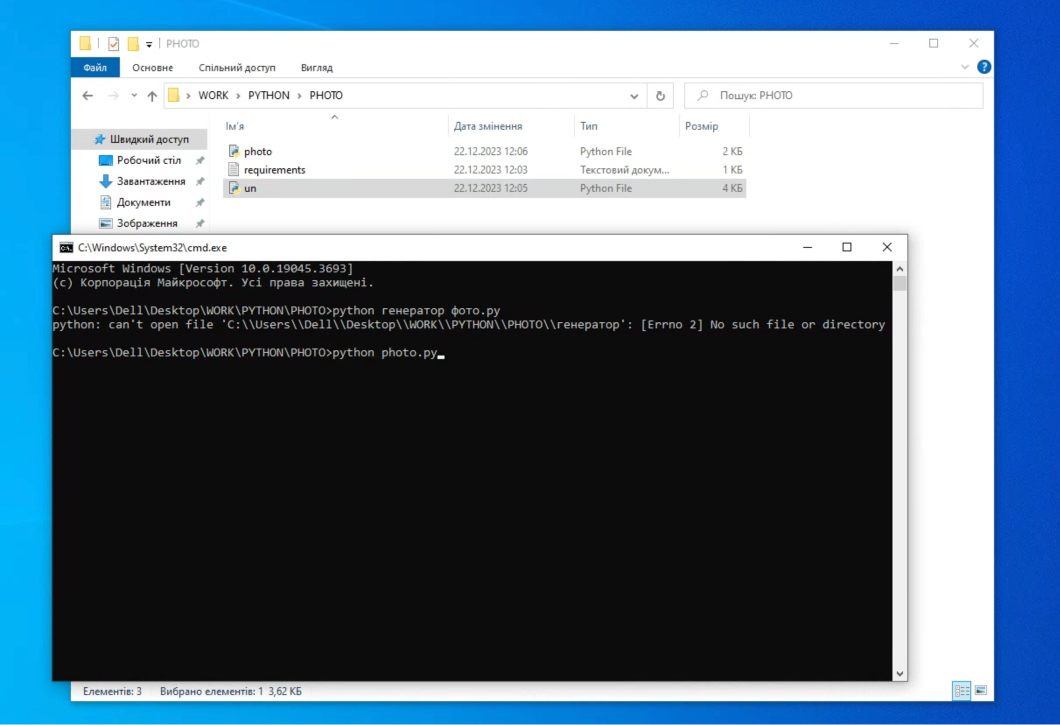Switch to details view icon

[x=961, y=691]
